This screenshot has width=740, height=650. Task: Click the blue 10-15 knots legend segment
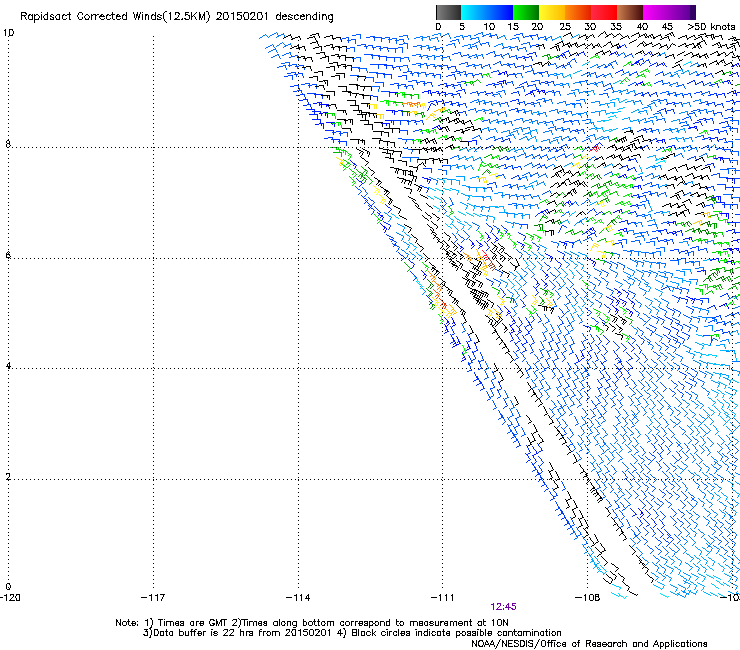coord(500,12)
